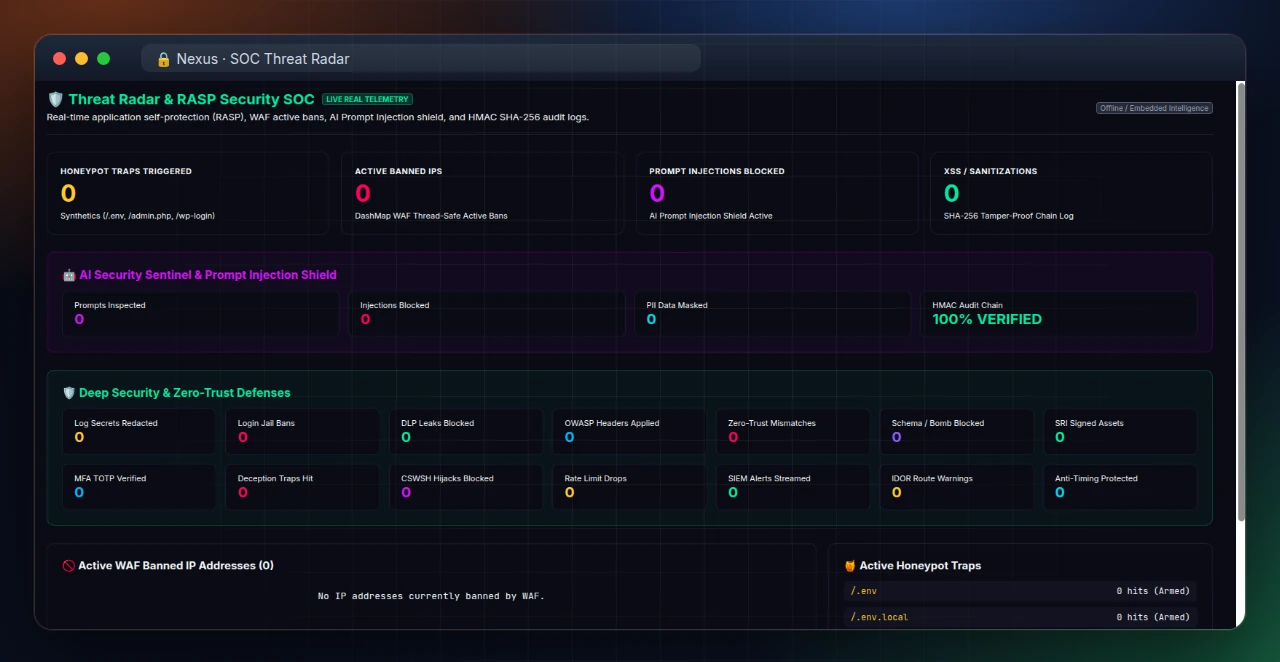This screenshot has height=662, width=1280.
Task: Click the shield icon beside Threat Radar heading
Action: coord(55,99)
